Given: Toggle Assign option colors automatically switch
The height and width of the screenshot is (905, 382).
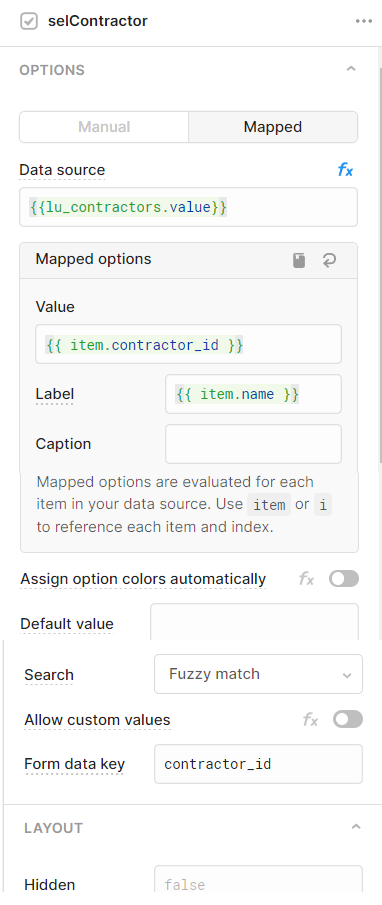Looking at the screenshot, I should click(344, 579).
